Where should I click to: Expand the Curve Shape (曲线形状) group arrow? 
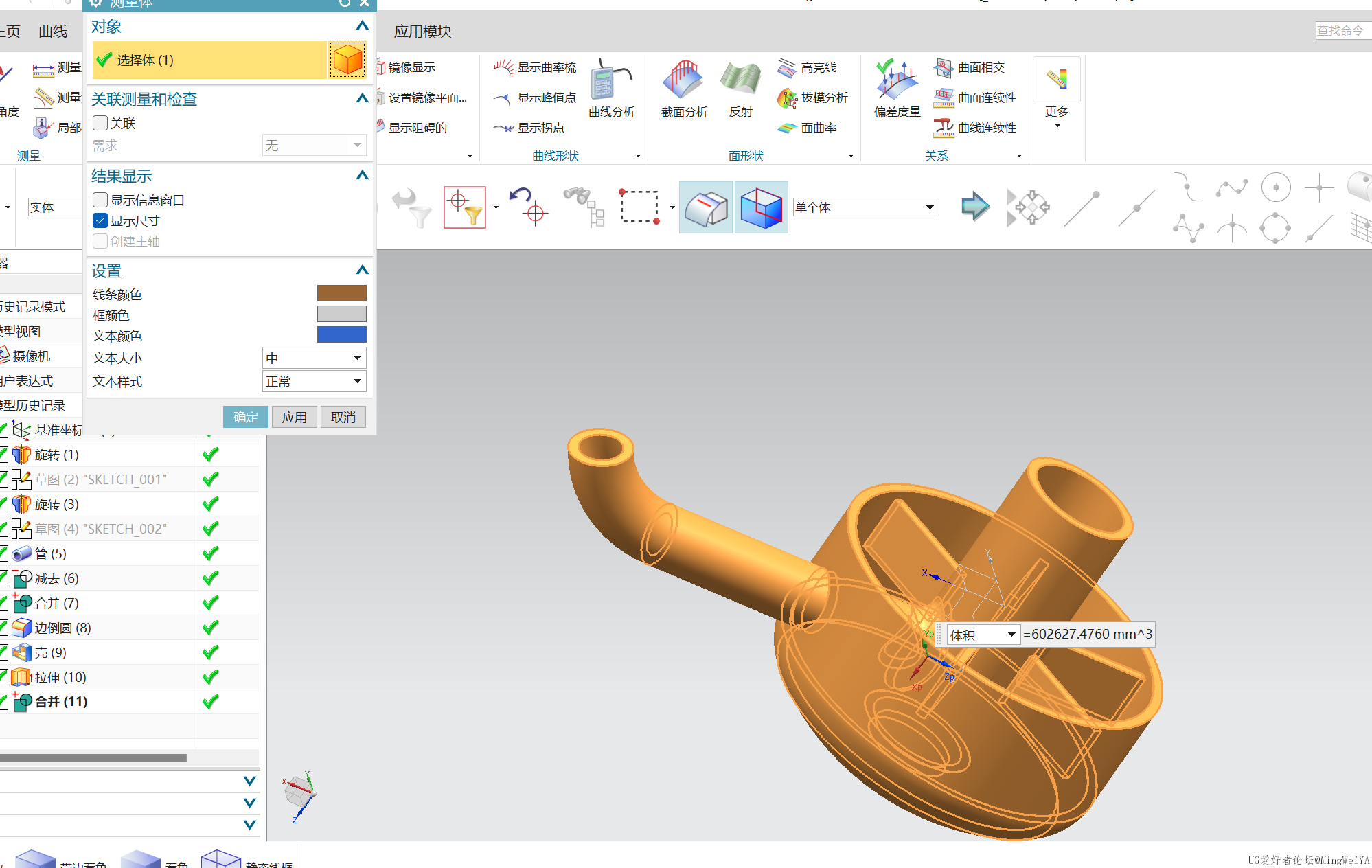(638, 156)
